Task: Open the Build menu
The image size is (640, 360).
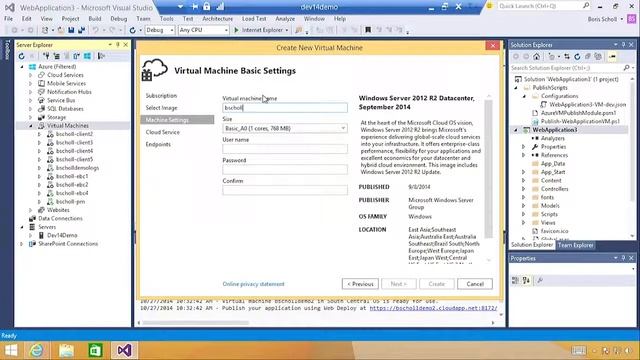Action: pos(95,19)
